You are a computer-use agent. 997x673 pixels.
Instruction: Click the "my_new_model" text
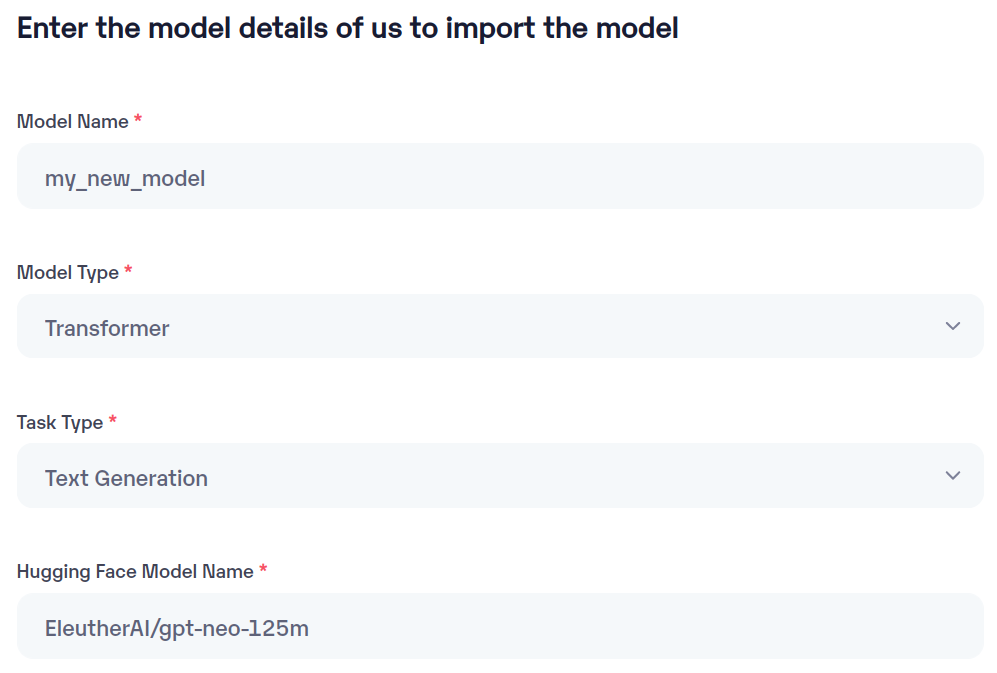coord(125,179)
